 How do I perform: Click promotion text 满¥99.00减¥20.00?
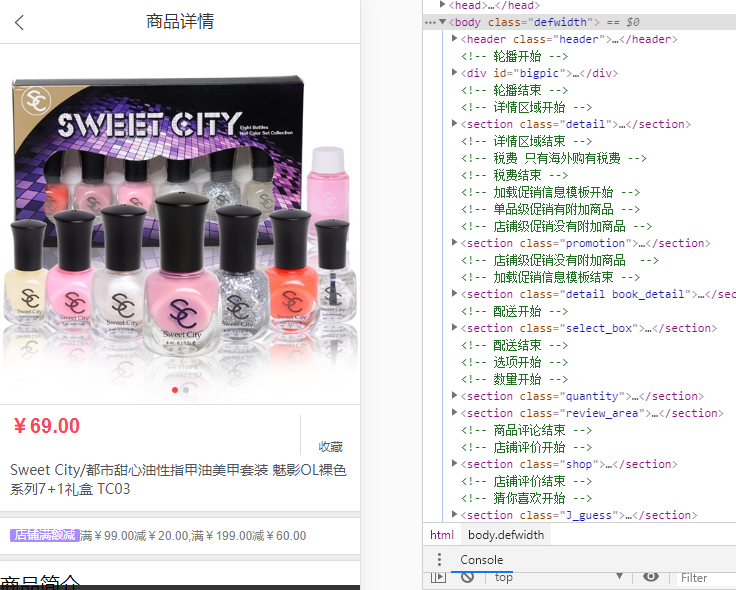pyautogui.click(x=135, y=536)
